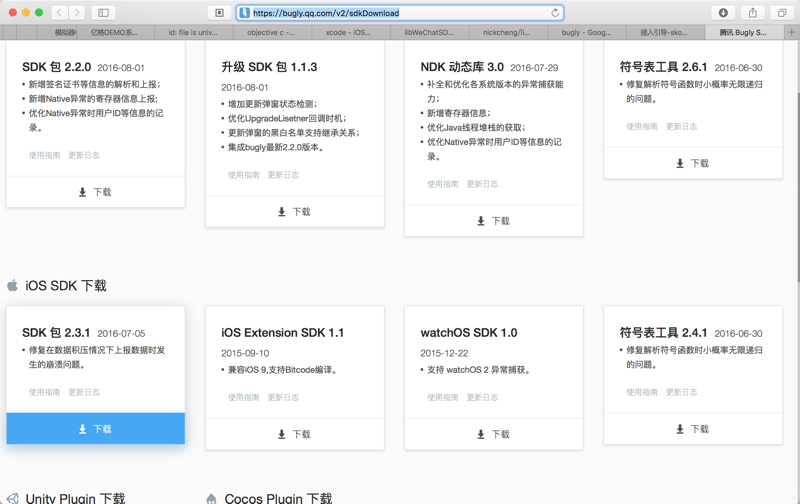Viewport: 800px width, 504px height.
Task: Open 更新日志 for 符号表工具 2.6.1
Action: tap(681, 127)
